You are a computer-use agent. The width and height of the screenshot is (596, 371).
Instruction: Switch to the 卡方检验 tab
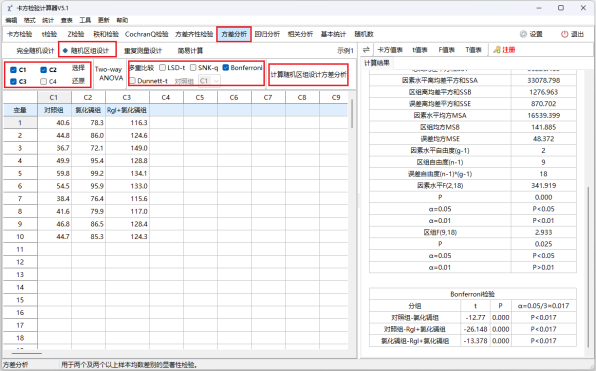[x=20, y=34]
